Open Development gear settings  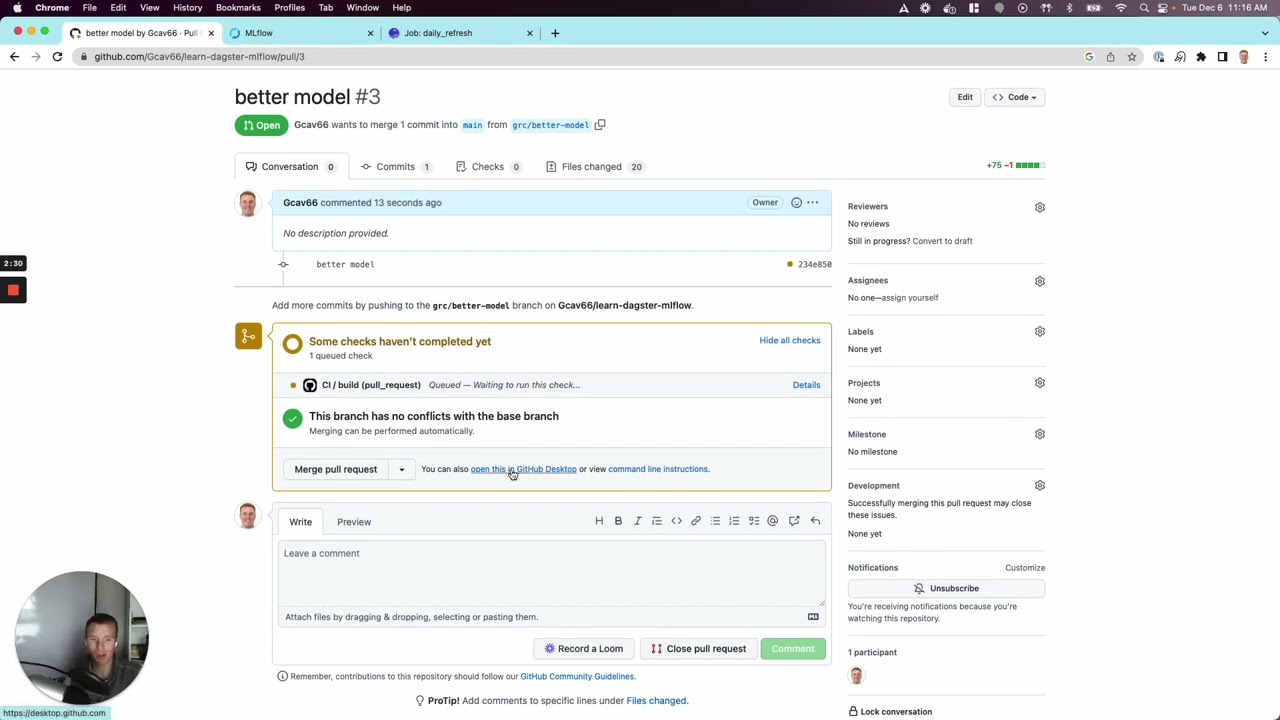click(x=1040, y=486)
